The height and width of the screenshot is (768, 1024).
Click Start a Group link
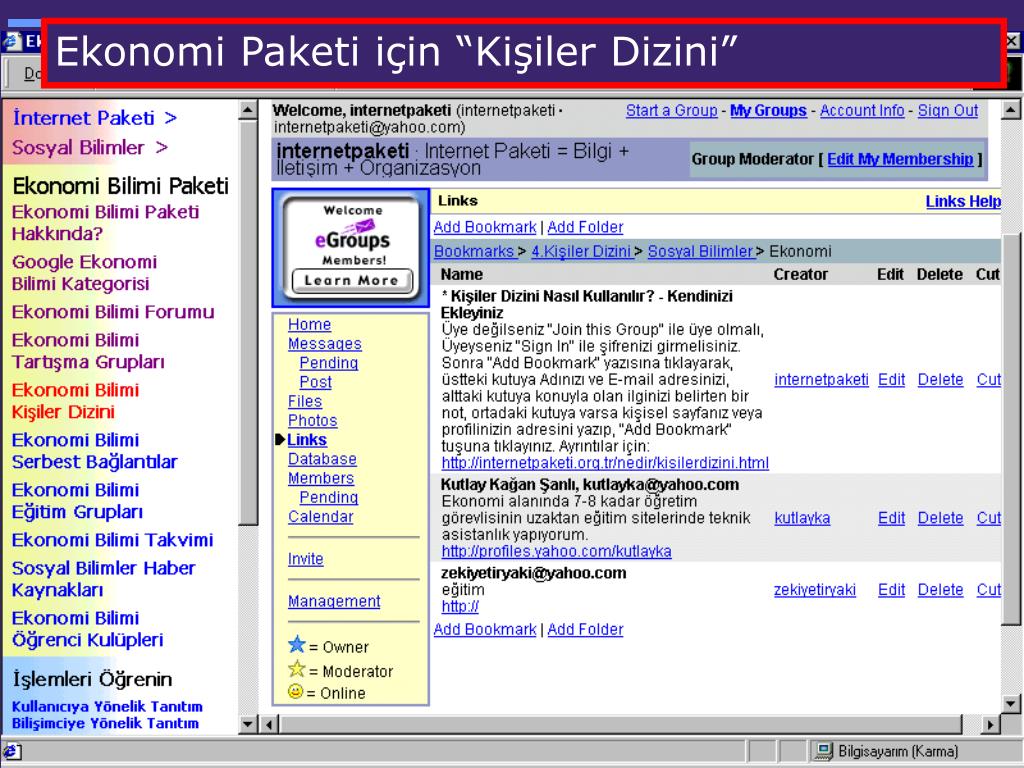click(x=671, y=110)
